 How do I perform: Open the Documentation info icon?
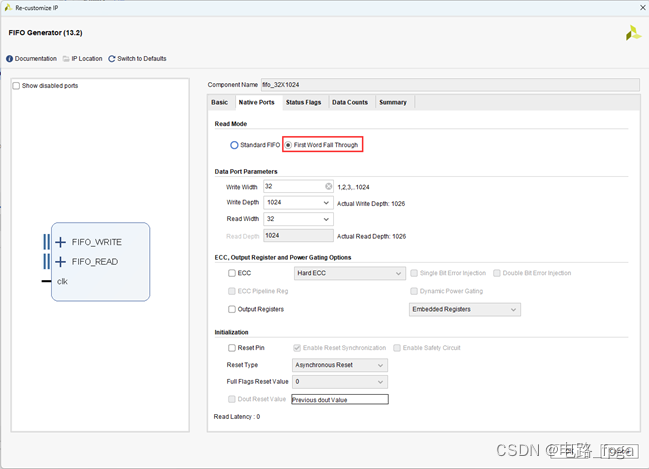(10, 59)
